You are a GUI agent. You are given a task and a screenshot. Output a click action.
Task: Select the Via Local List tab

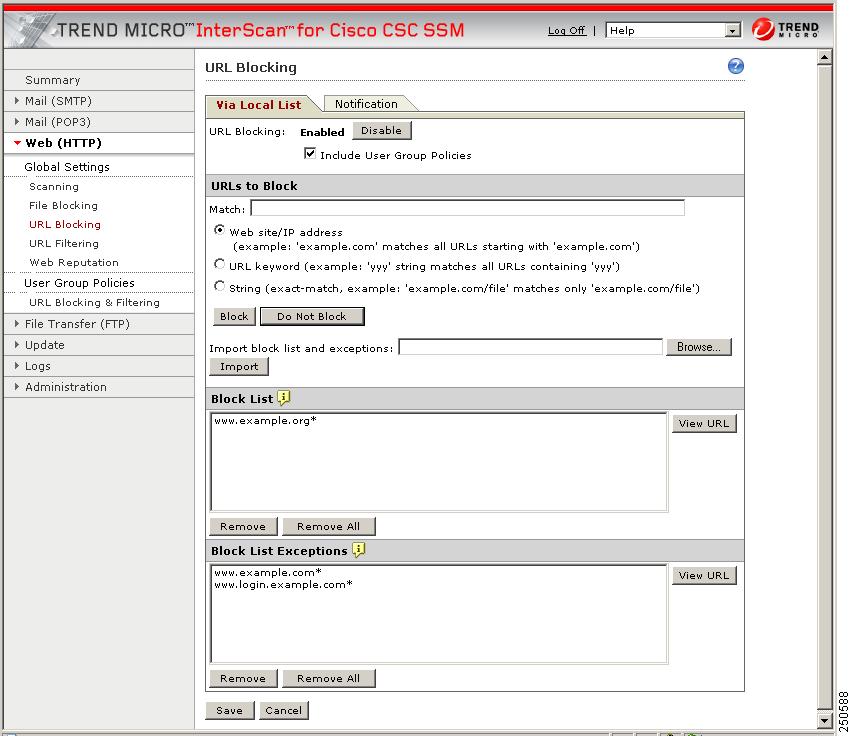[259, 105]
